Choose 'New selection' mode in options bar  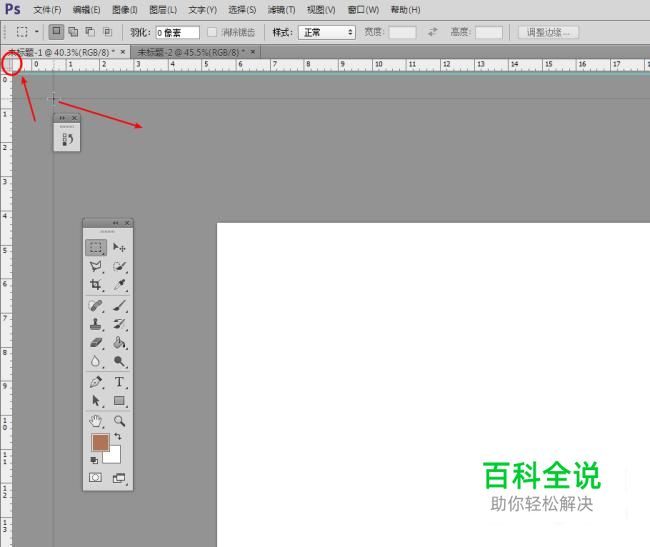(x=56, y=32)
